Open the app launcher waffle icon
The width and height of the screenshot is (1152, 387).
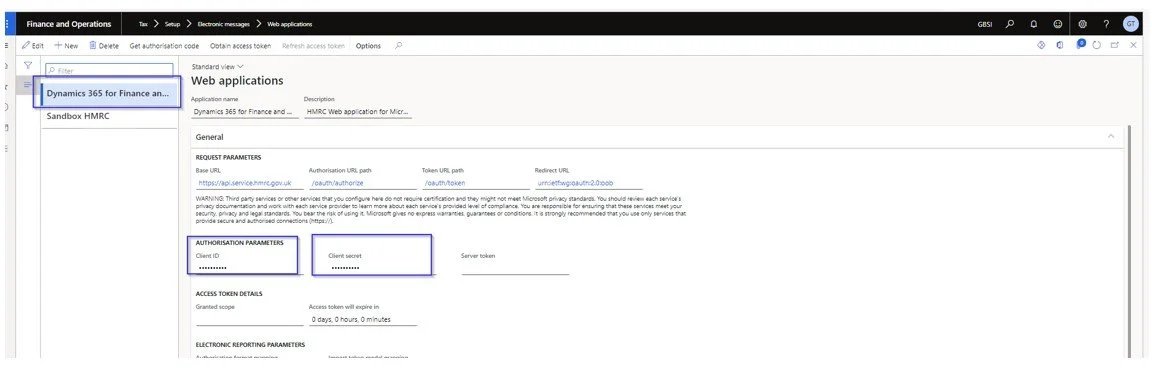click(7, 23)
